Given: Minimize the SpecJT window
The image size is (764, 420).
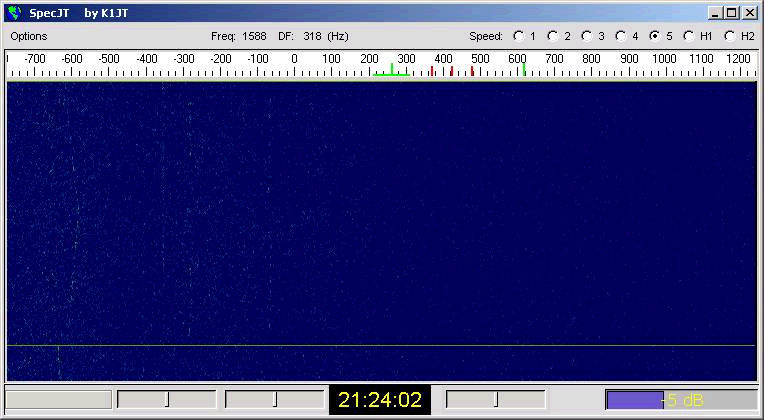Looking at the screenshot, I should (x=715, y=13).
